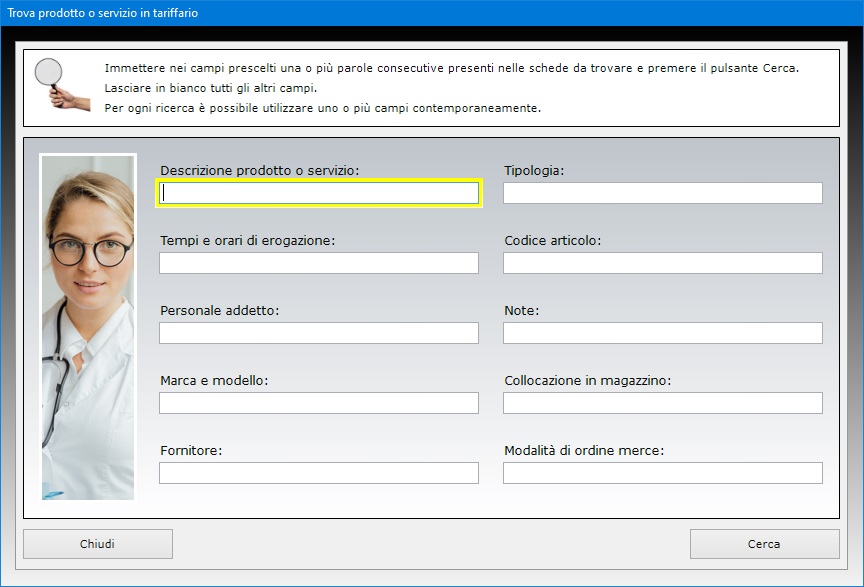Click the Fornitore input box

coord(319,473)
